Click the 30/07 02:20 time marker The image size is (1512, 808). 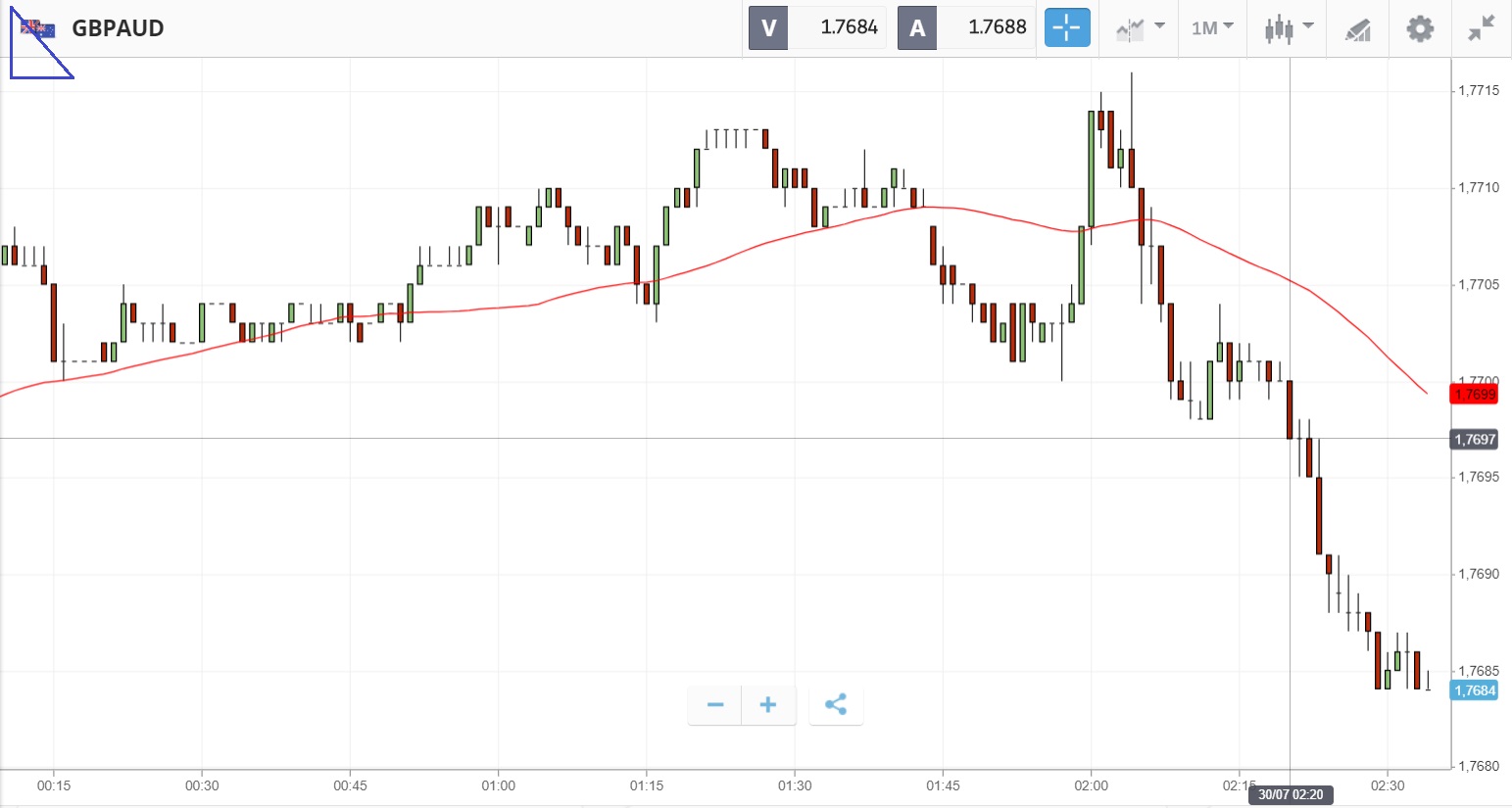1291,794
